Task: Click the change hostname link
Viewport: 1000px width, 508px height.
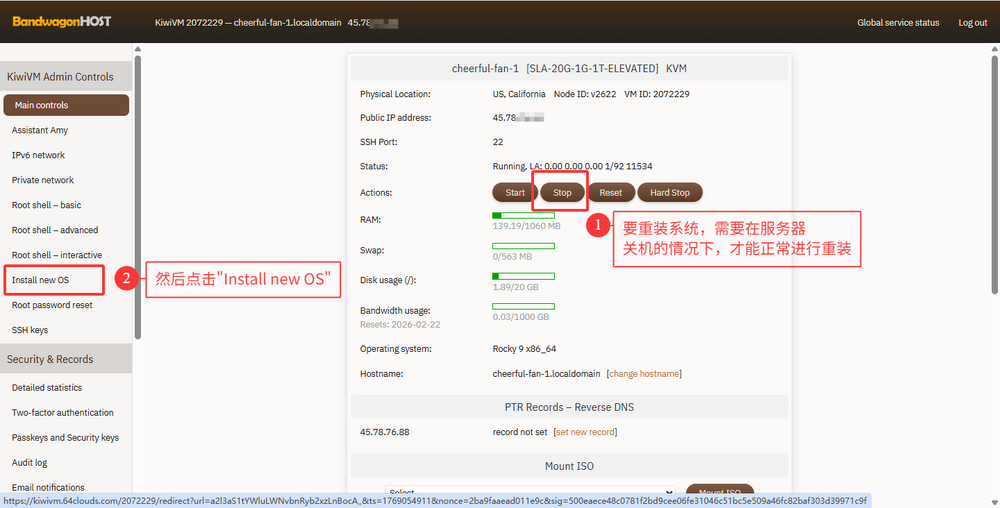Action: 644,374
